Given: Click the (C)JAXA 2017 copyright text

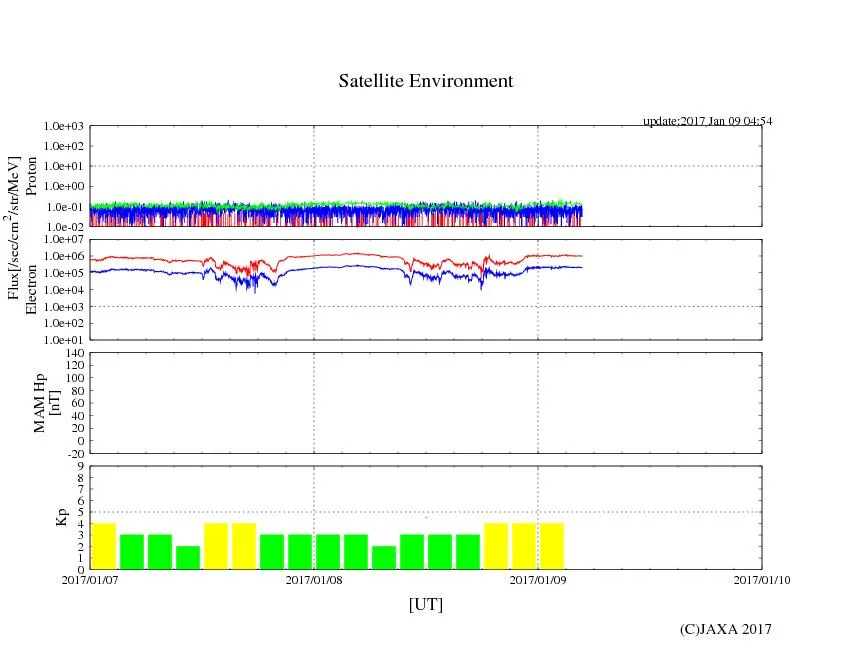Looking at the screenshot, I should click(x=725, y=629).
